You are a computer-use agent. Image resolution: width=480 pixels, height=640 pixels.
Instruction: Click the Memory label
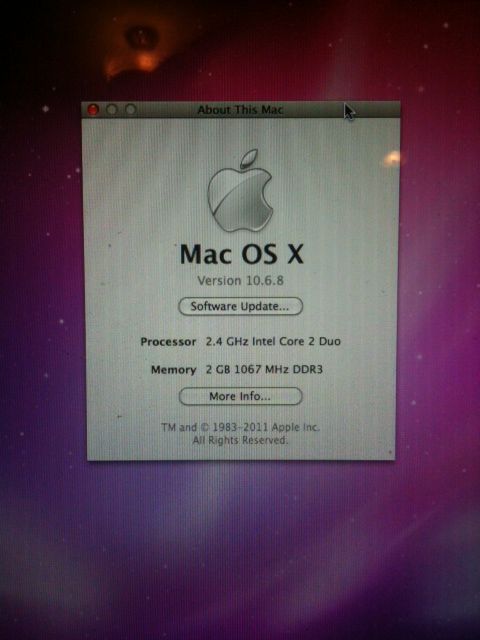173,370
